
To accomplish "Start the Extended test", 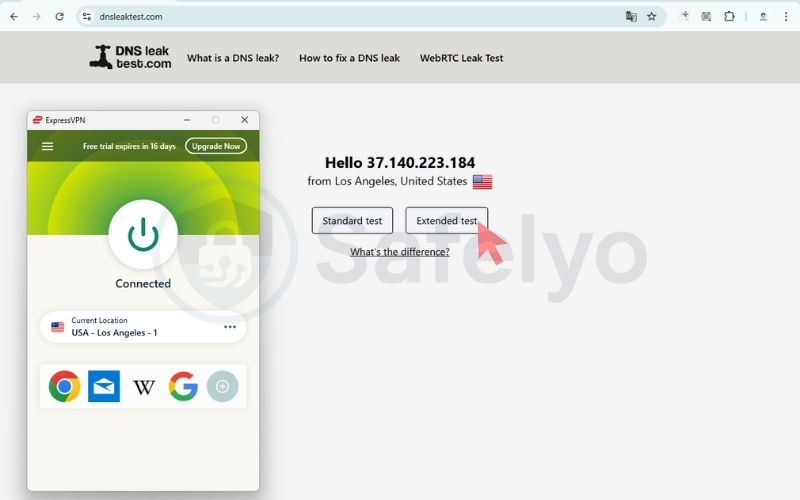I will [x=446, y=220].
